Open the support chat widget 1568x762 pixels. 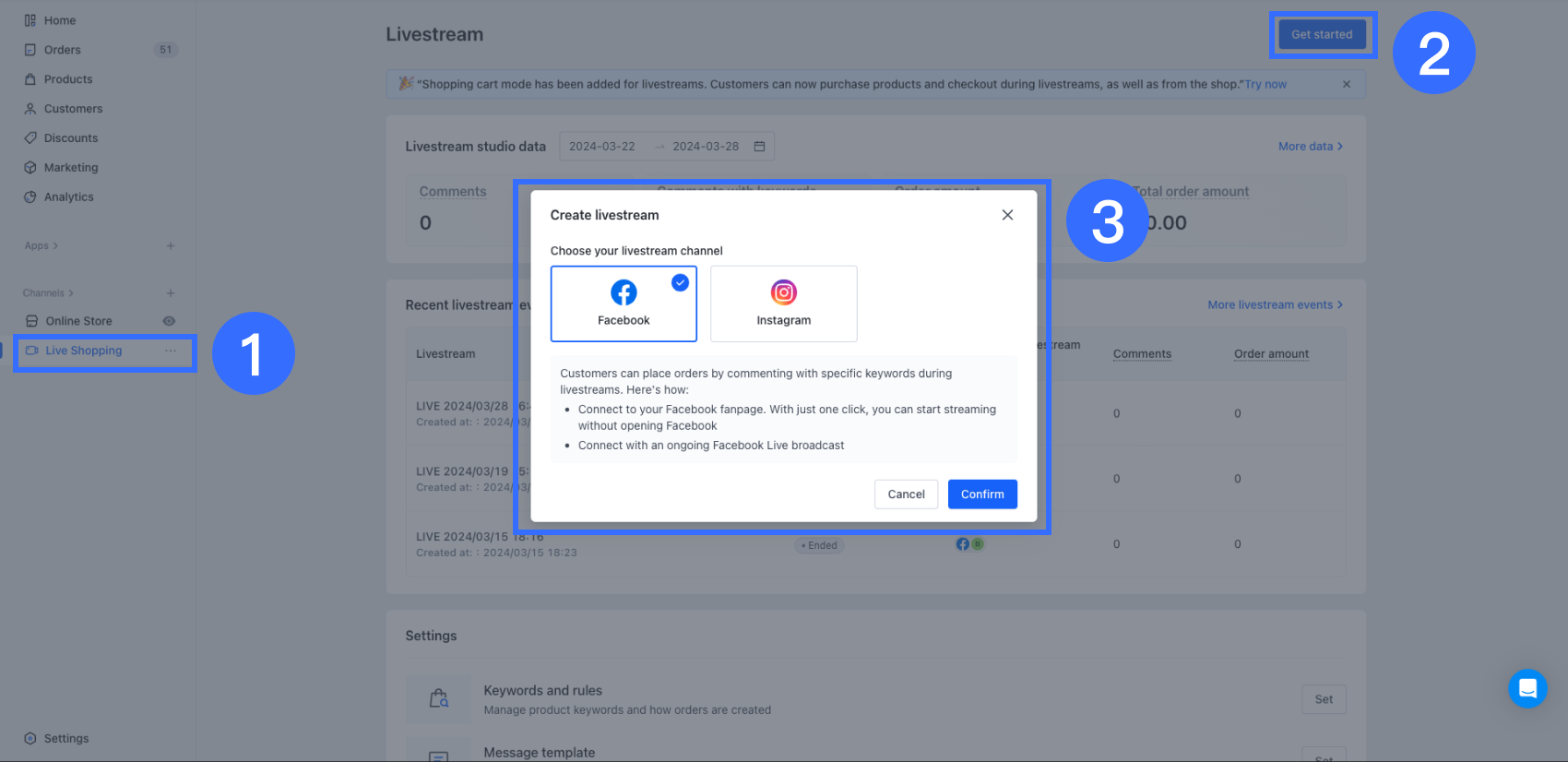coord(1527,688)
